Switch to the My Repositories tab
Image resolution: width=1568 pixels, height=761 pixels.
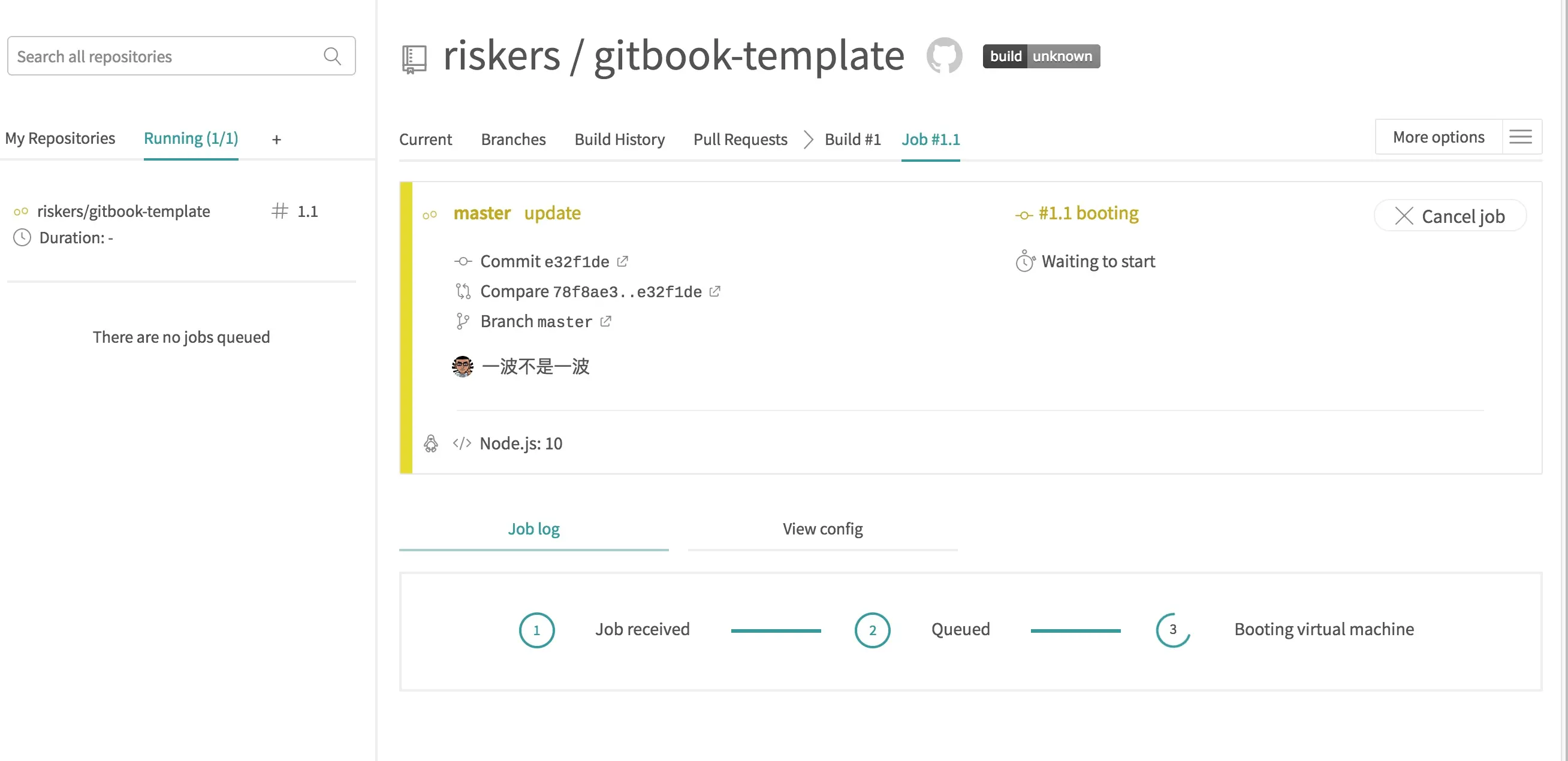(60, 138)
